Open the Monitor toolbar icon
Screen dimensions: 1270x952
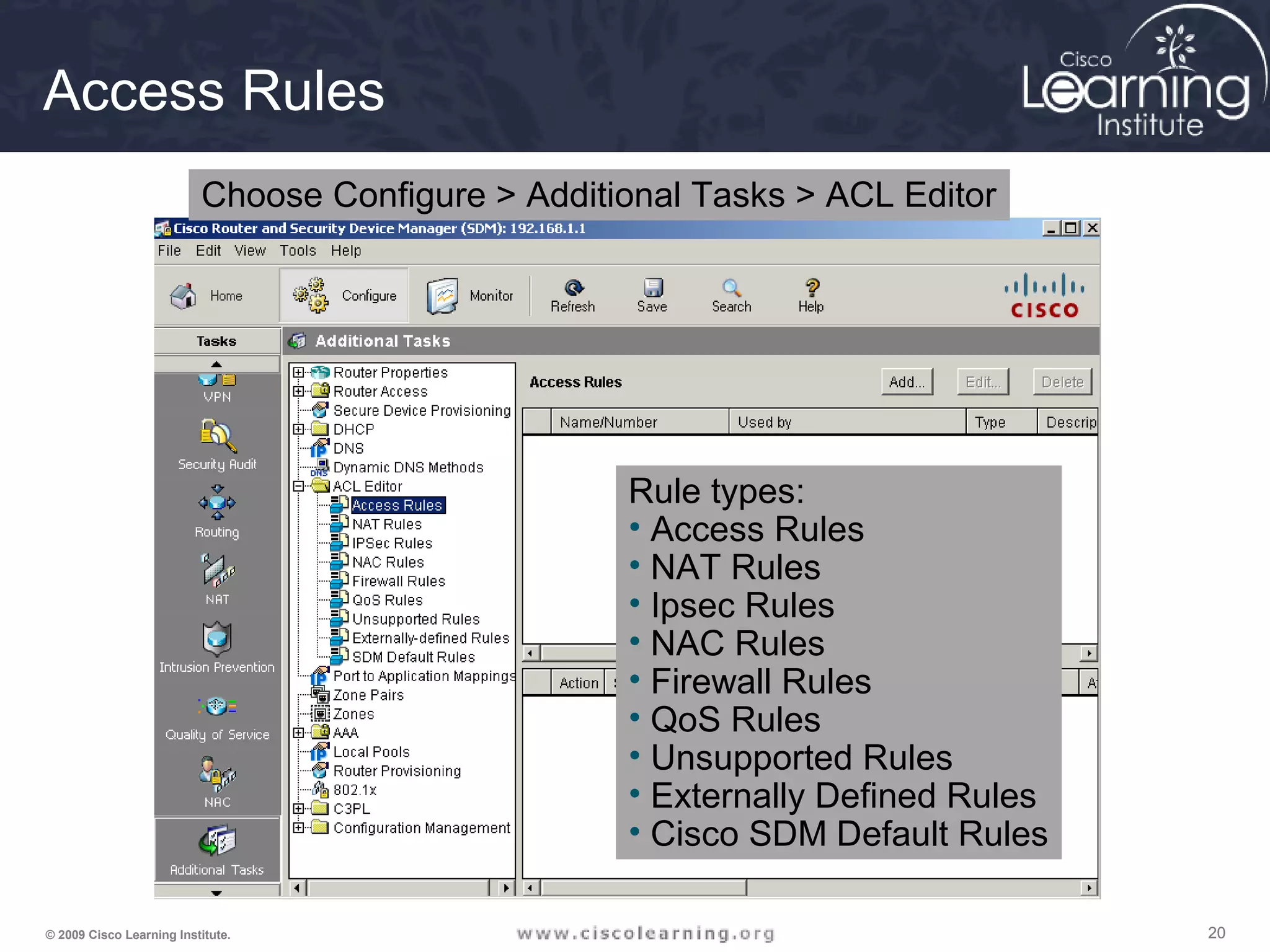pos(442,296)
